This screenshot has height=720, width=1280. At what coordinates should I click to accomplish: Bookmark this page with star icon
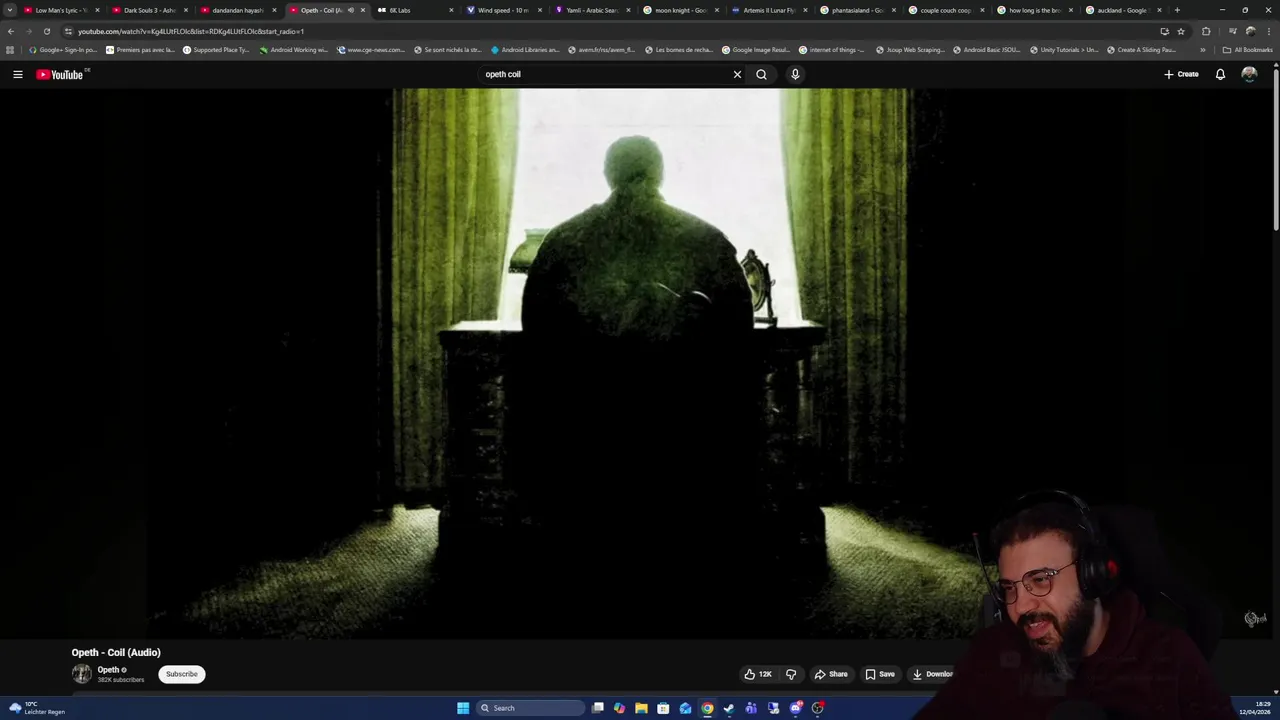[1181, 31]
